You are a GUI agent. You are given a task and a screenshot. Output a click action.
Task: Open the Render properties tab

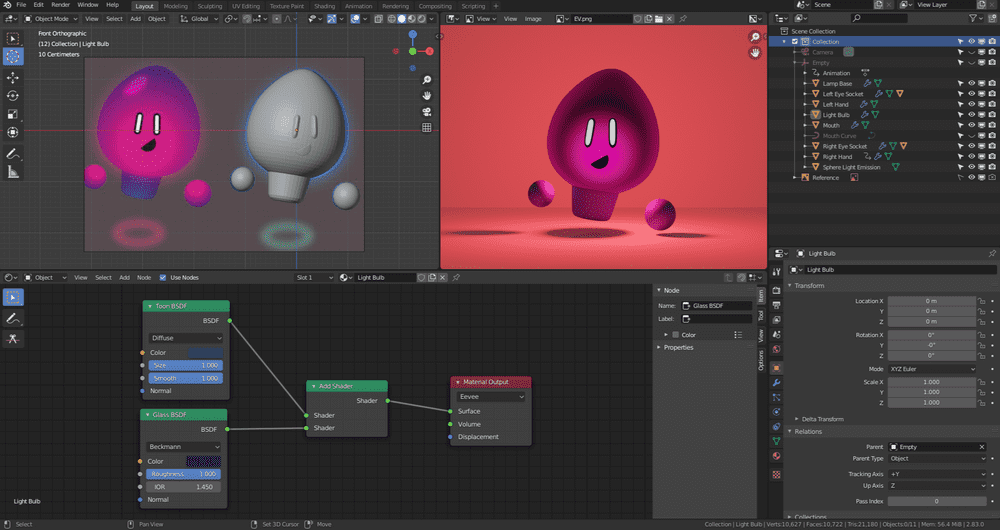[776, 290]
